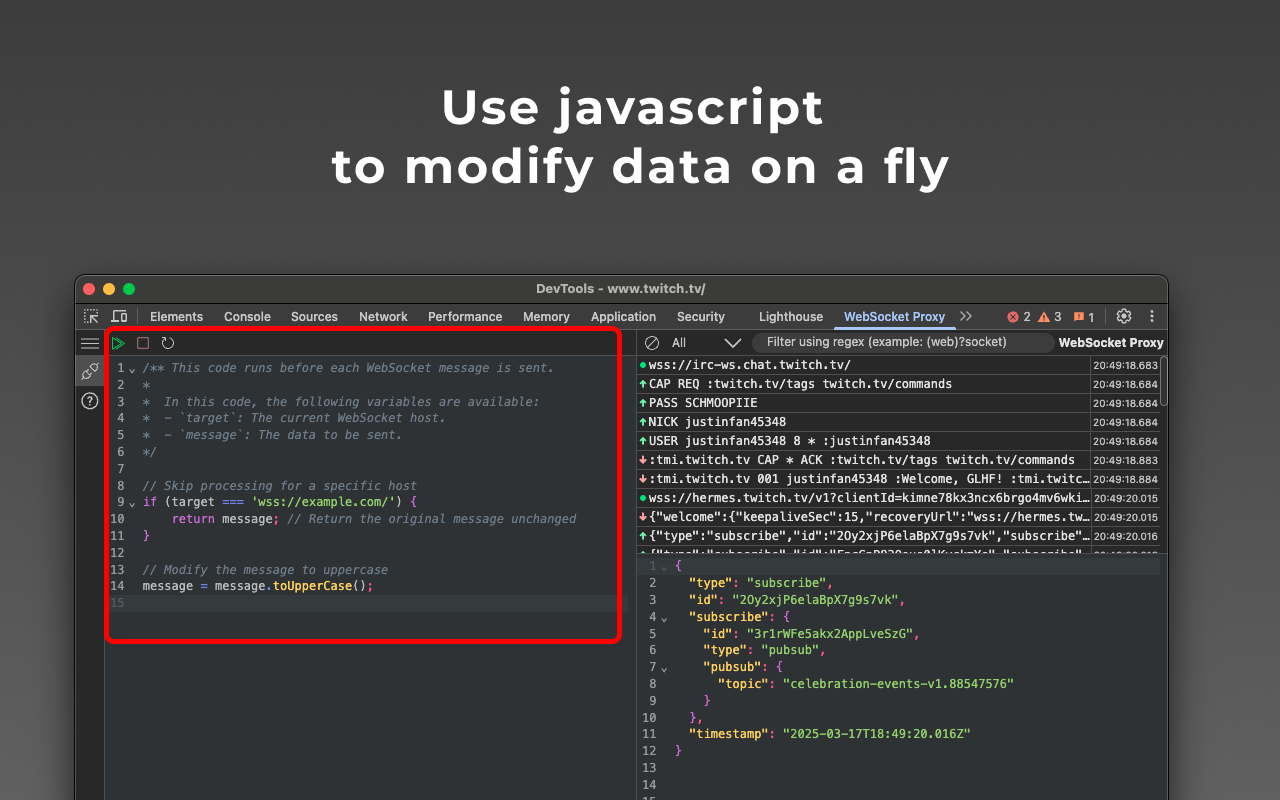Click the "timestamp" JSON line
The width and height of the screenshot is (1280, 800).
(x=829, y=734)
